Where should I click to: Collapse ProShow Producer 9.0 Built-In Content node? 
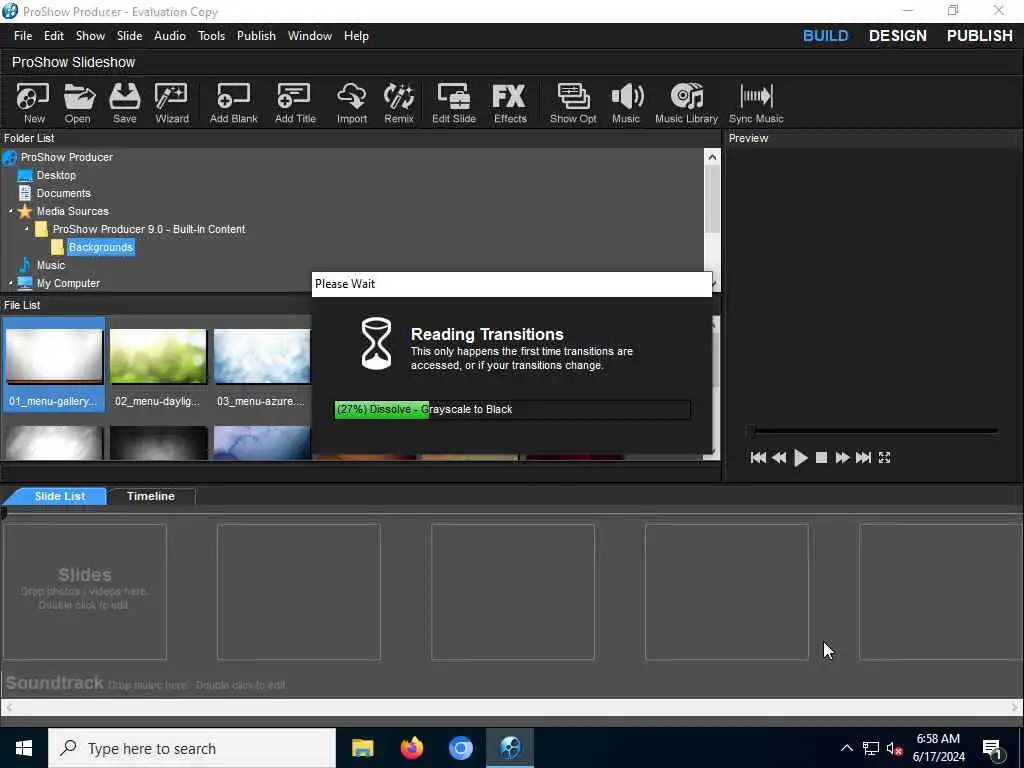[27, 229]
